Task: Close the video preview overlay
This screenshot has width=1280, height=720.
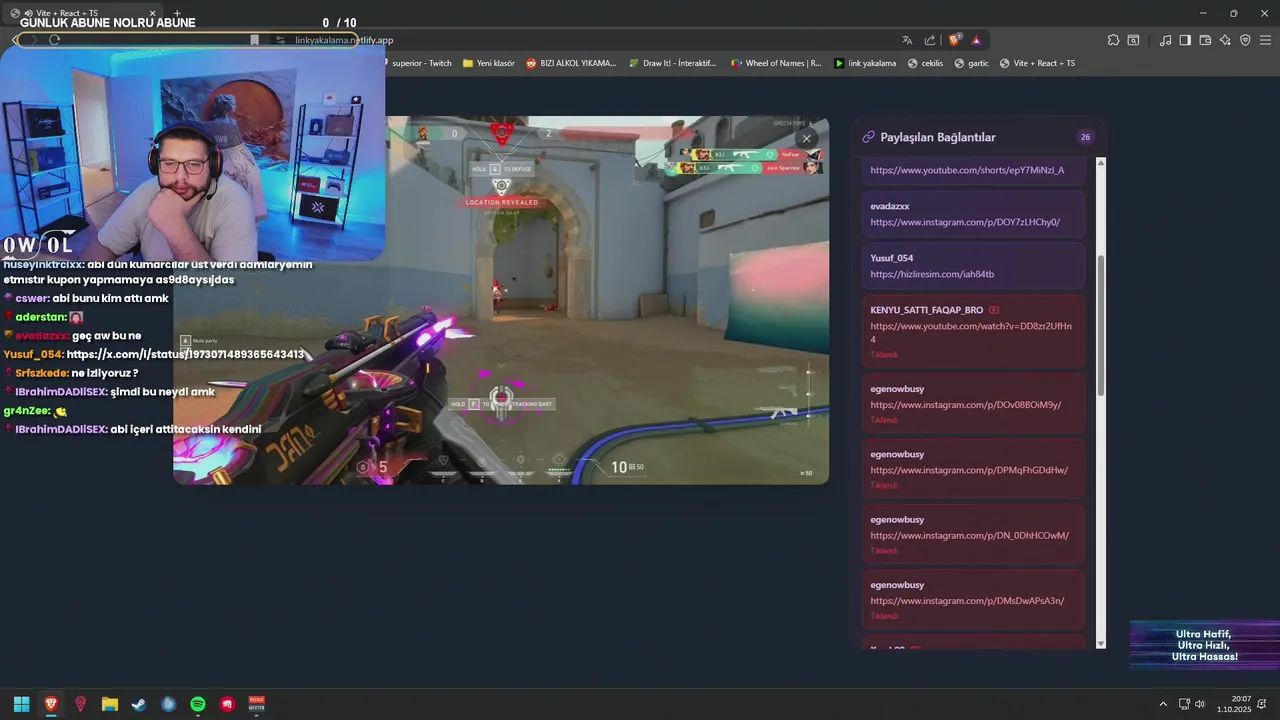Action: [x=806, y=139]
